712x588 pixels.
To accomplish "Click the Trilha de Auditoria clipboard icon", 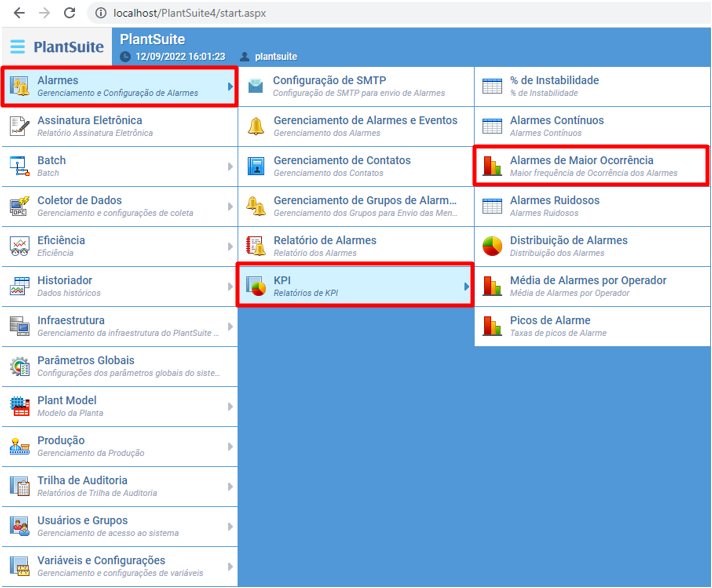I will click(20, 486).
